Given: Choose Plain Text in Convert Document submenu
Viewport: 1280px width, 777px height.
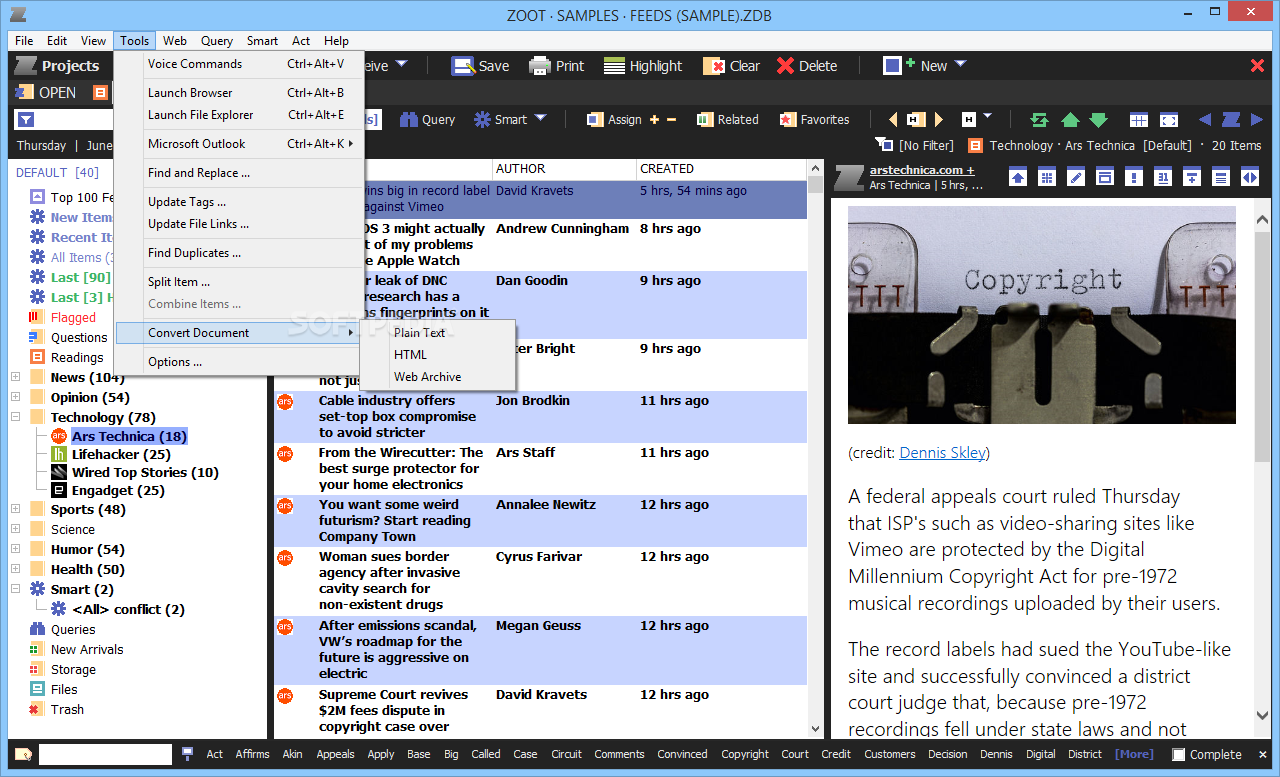Looking at the screenshot, I should pos(438,332).
